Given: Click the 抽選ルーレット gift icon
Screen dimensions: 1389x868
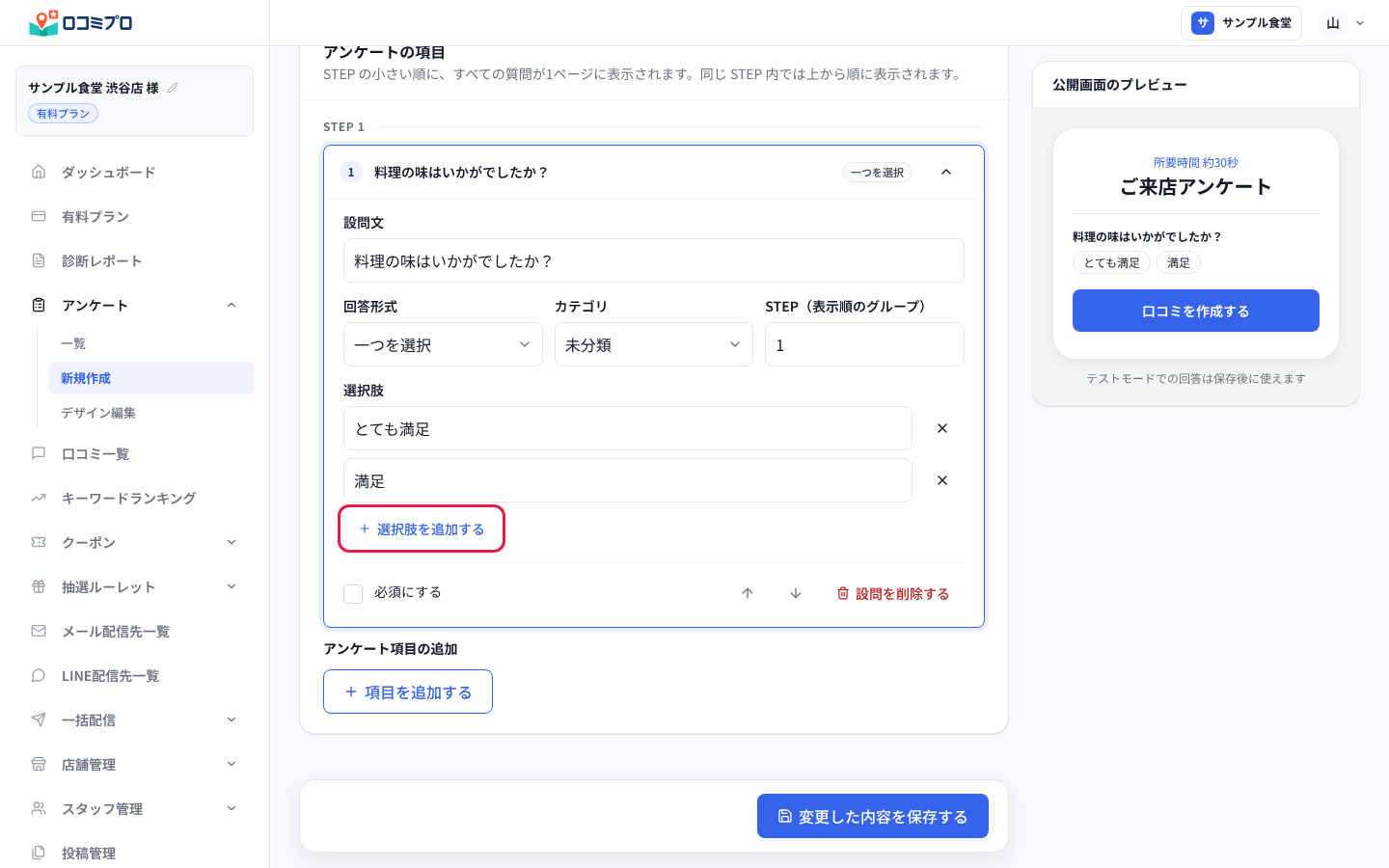Looking at the screenshot, I should pyautogui.click(x=39, y=586).
